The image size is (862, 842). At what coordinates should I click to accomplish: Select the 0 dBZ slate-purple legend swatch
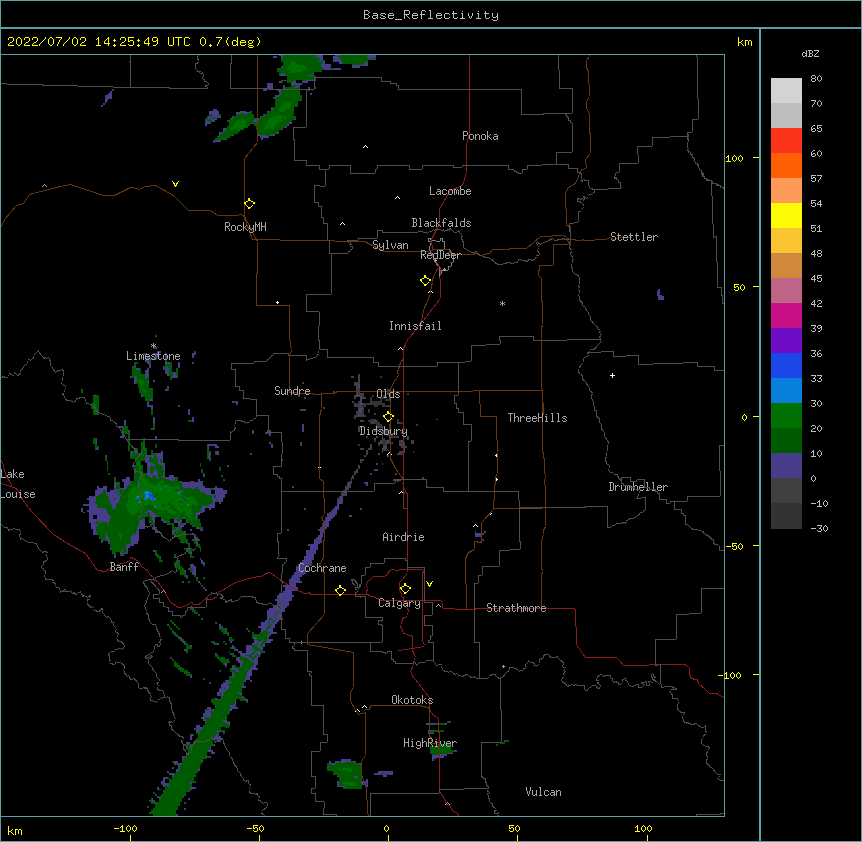pos(786,466)
